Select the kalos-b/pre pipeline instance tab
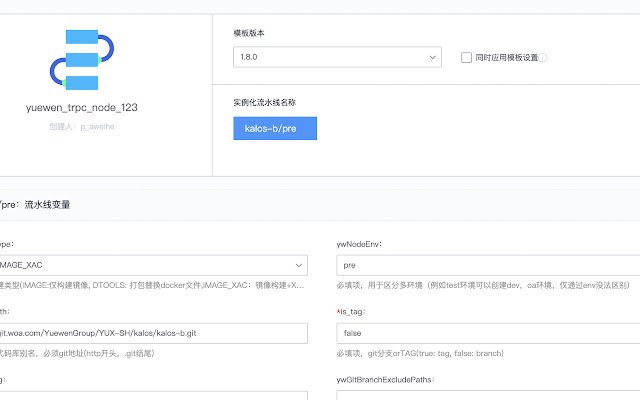 coord(275,129)
